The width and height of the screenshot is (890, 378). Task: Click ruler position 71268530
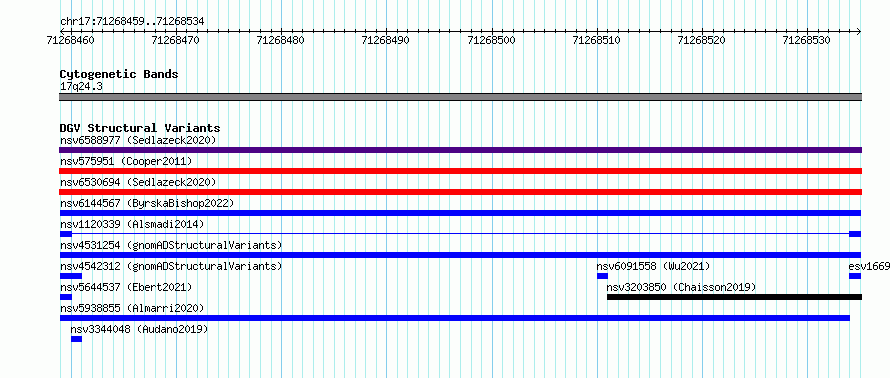[807, 40]
